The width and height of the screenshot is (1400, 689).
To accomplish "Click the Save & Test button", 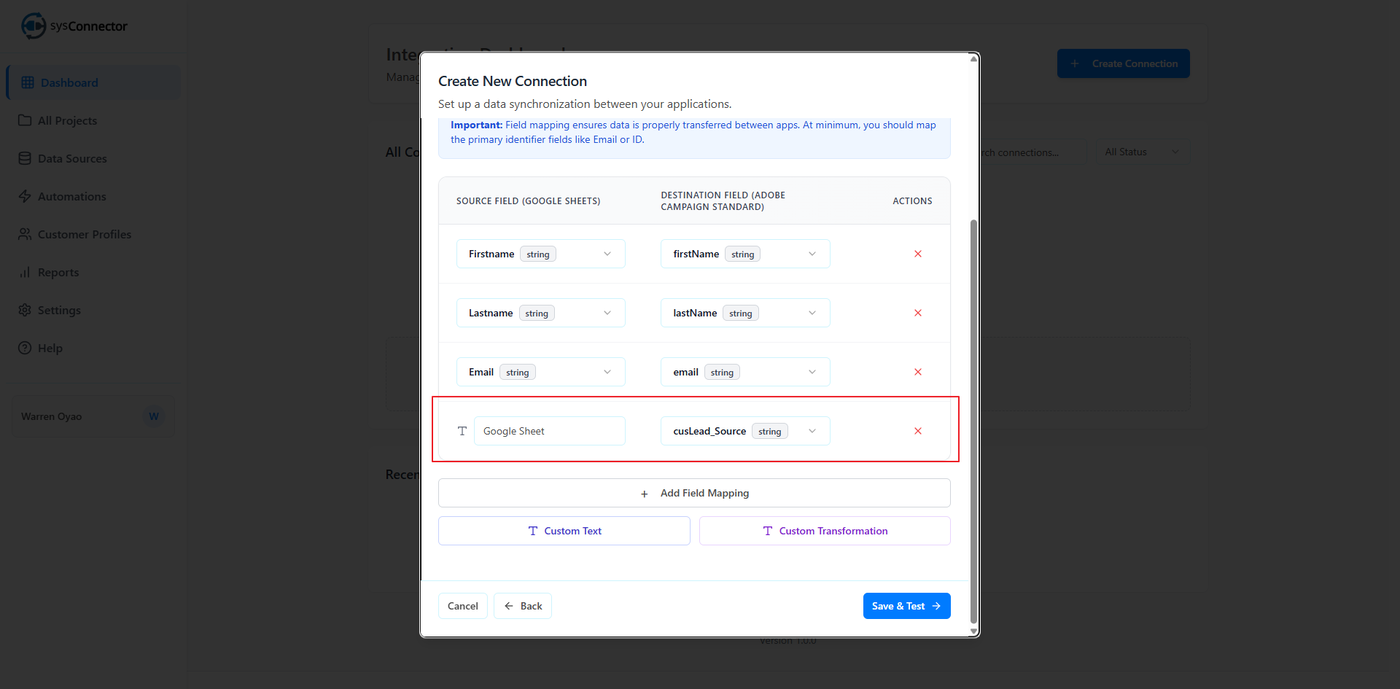I will click(906, 606).
